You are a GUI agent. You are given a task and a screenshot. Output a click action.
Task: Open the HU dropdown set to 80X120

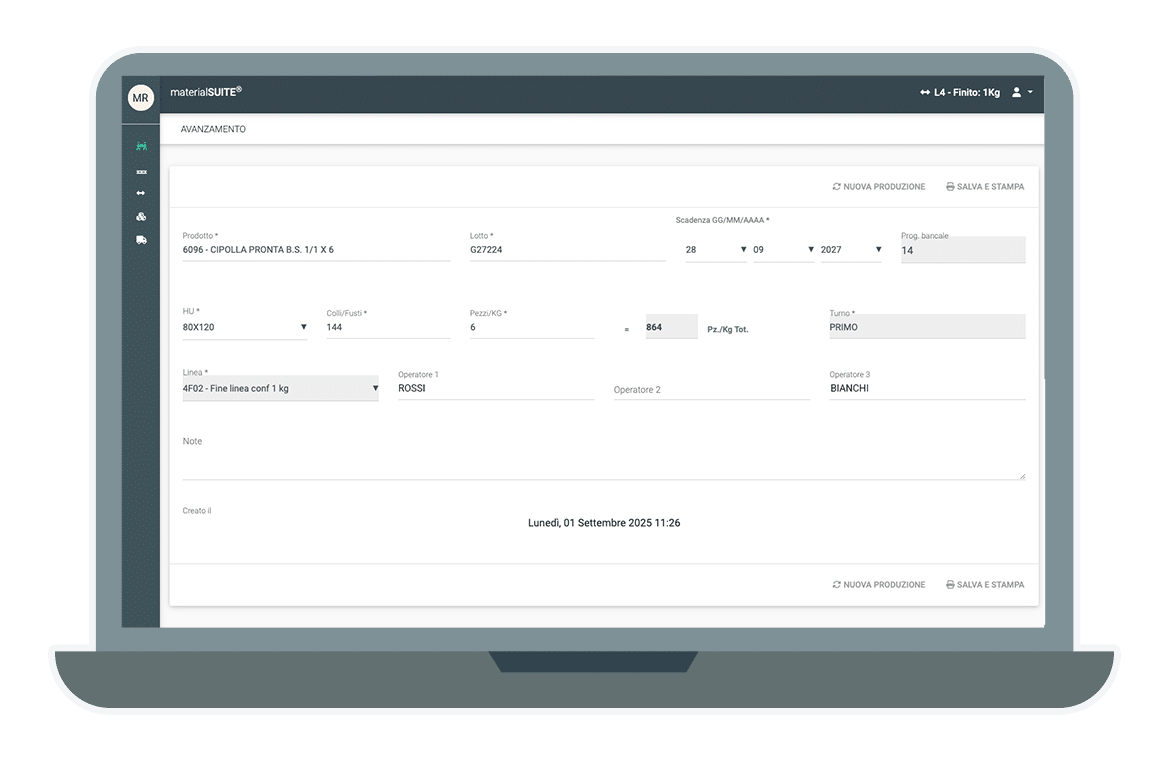pos(244,327)
